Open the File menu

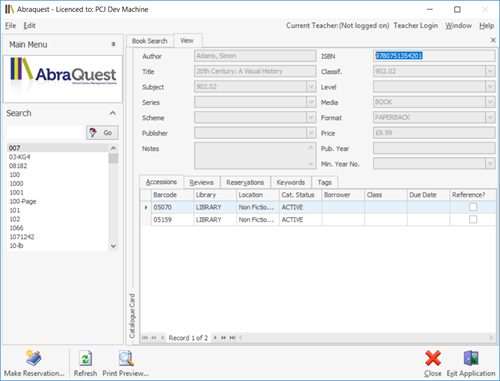coord(10,25)
